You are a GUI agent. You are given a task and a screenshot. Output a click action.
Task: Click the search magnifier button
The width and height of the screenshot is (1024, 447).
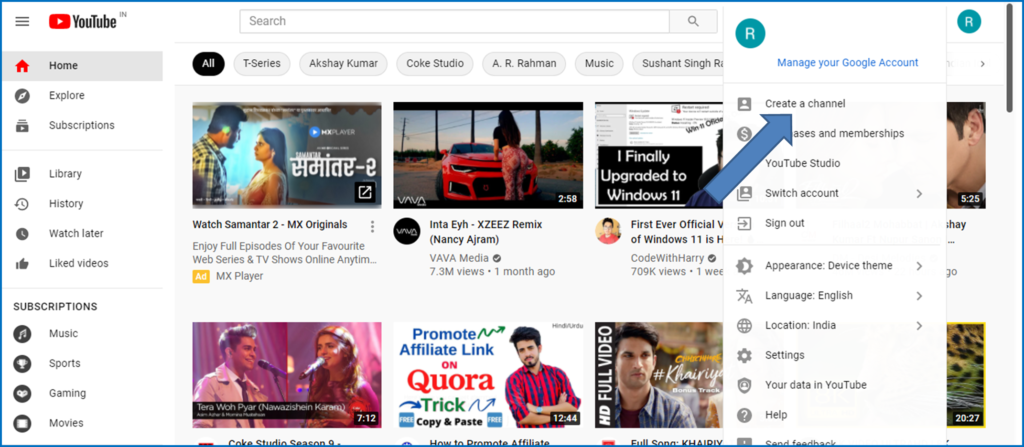pos(693,21)
